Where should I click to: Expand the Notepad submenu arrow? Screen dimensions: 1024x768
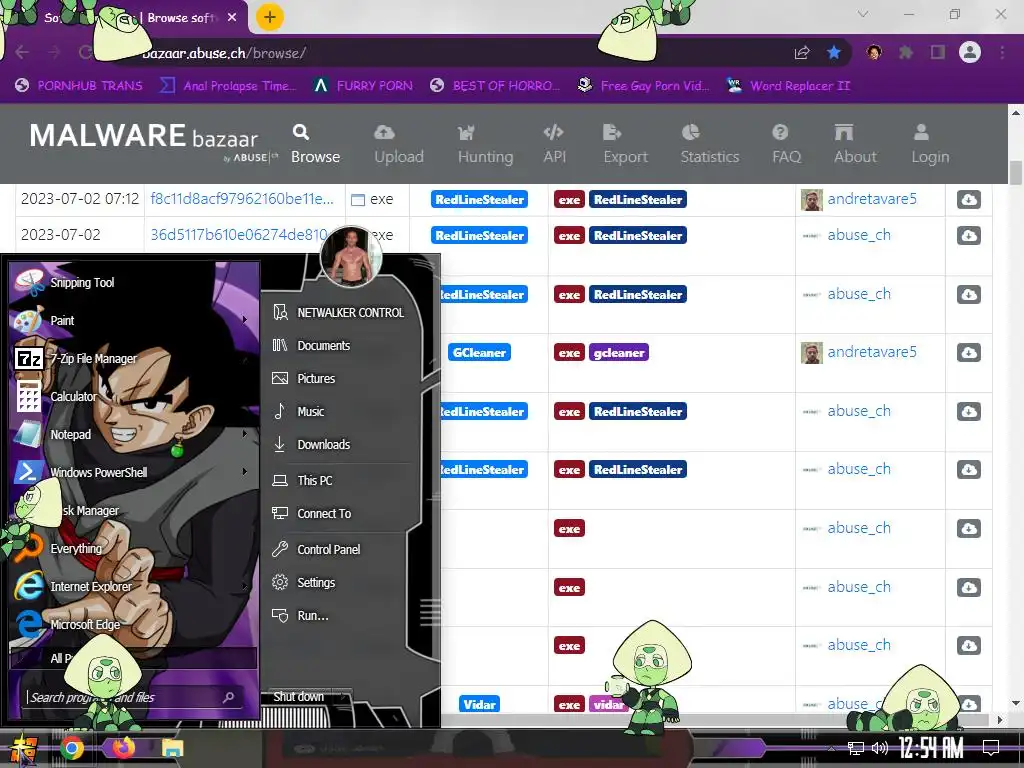[x=245, y=434]
